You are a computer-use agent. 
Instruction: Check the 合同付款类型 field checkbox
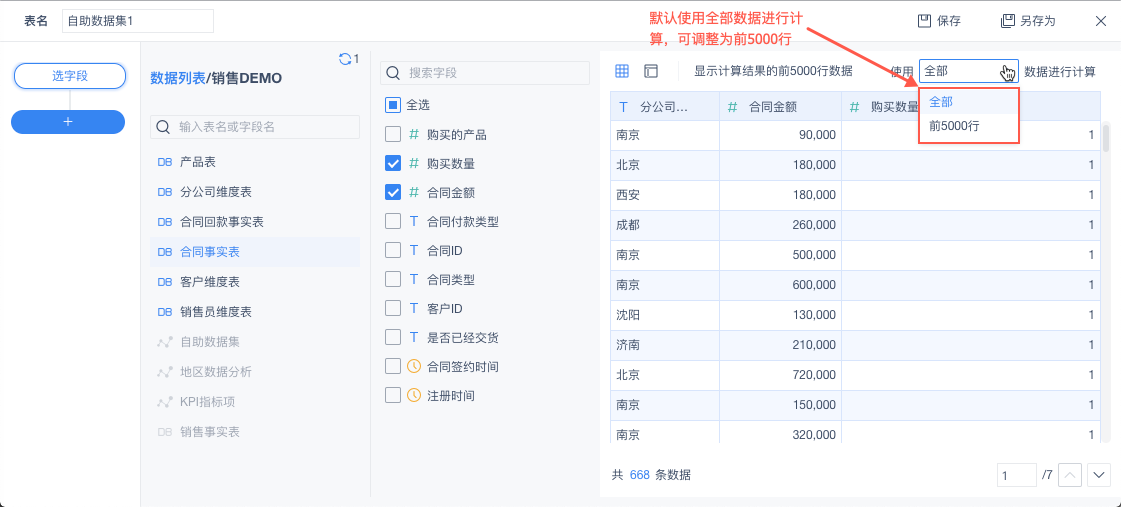coord(393,221)
